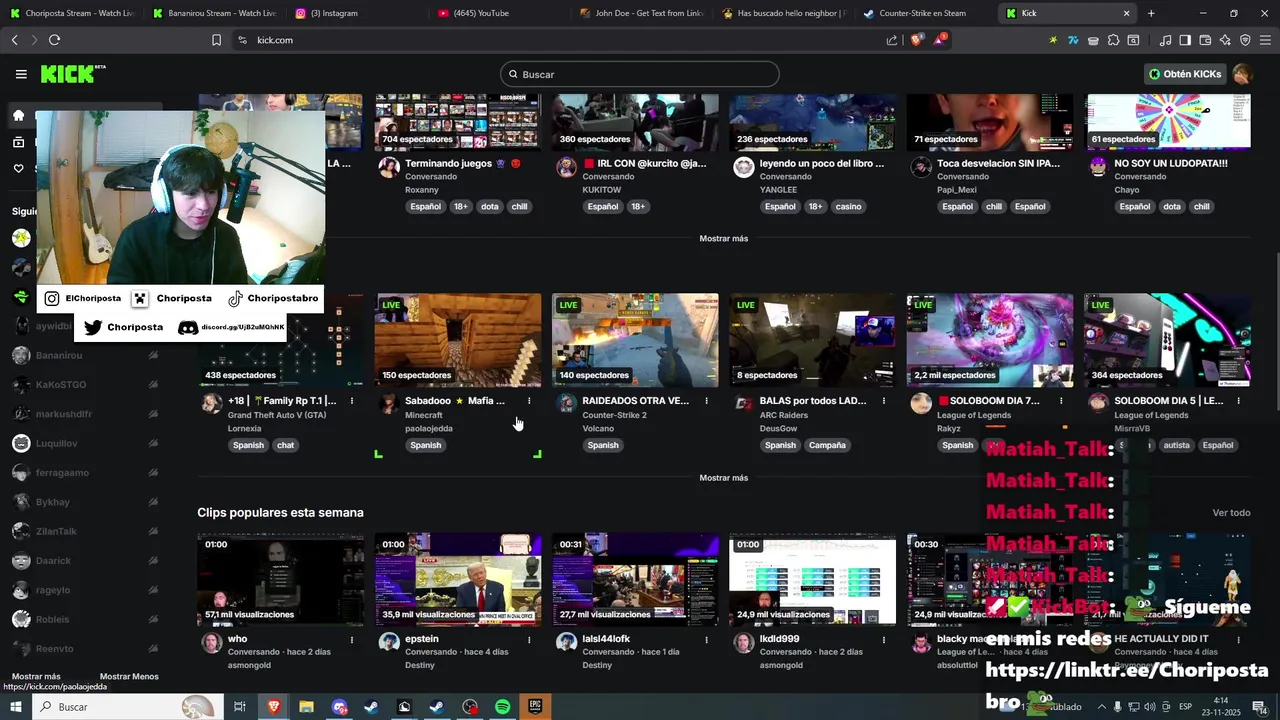1280x720 pixels.
Task: Open the sidebar Browse icon
Action: (x=18, y=142)
